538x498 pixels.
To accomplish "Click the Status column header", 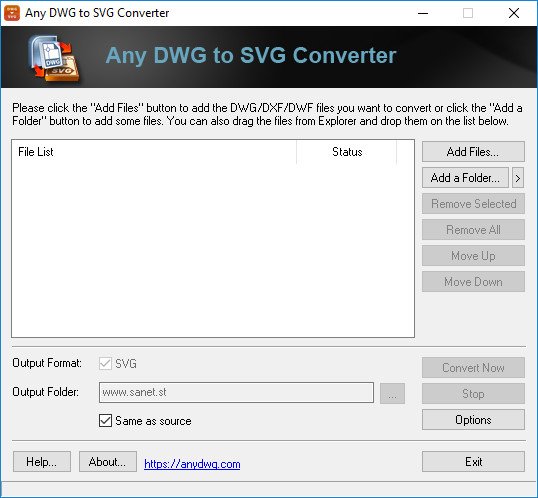I will 347,152.
